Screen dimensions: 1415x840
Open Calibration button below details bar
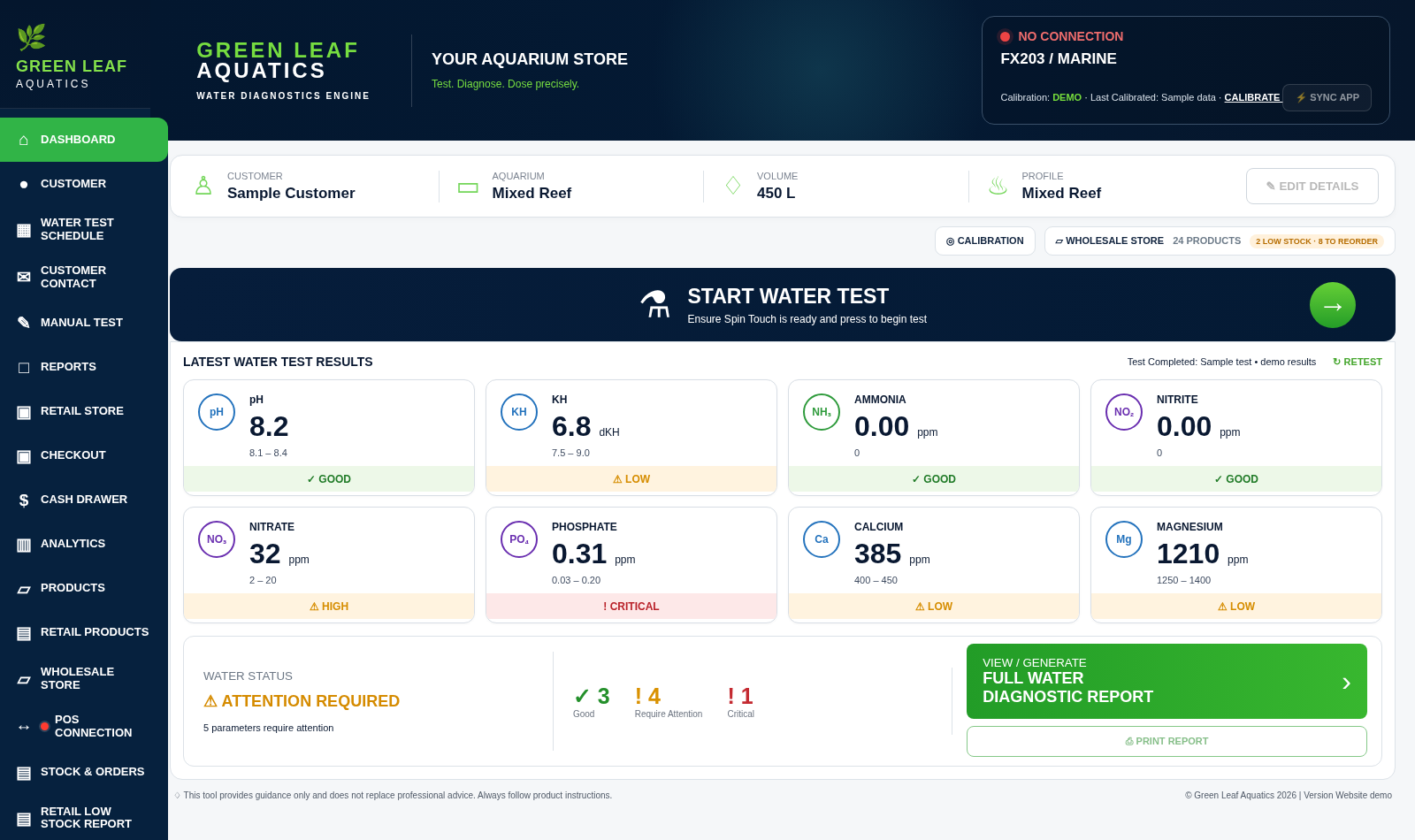click(985, 241)
